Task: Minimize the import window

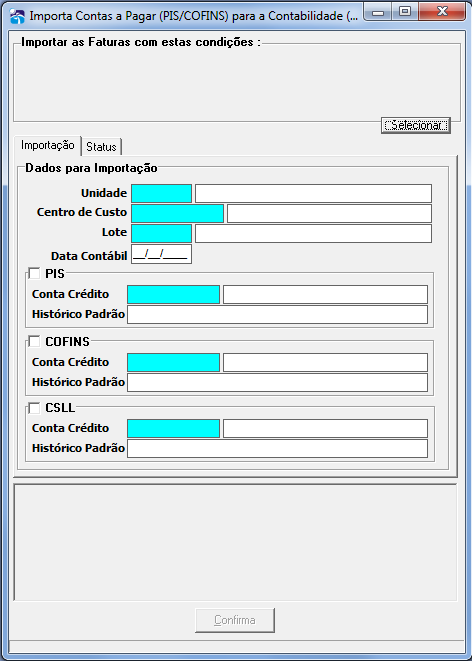Action: 378,12
